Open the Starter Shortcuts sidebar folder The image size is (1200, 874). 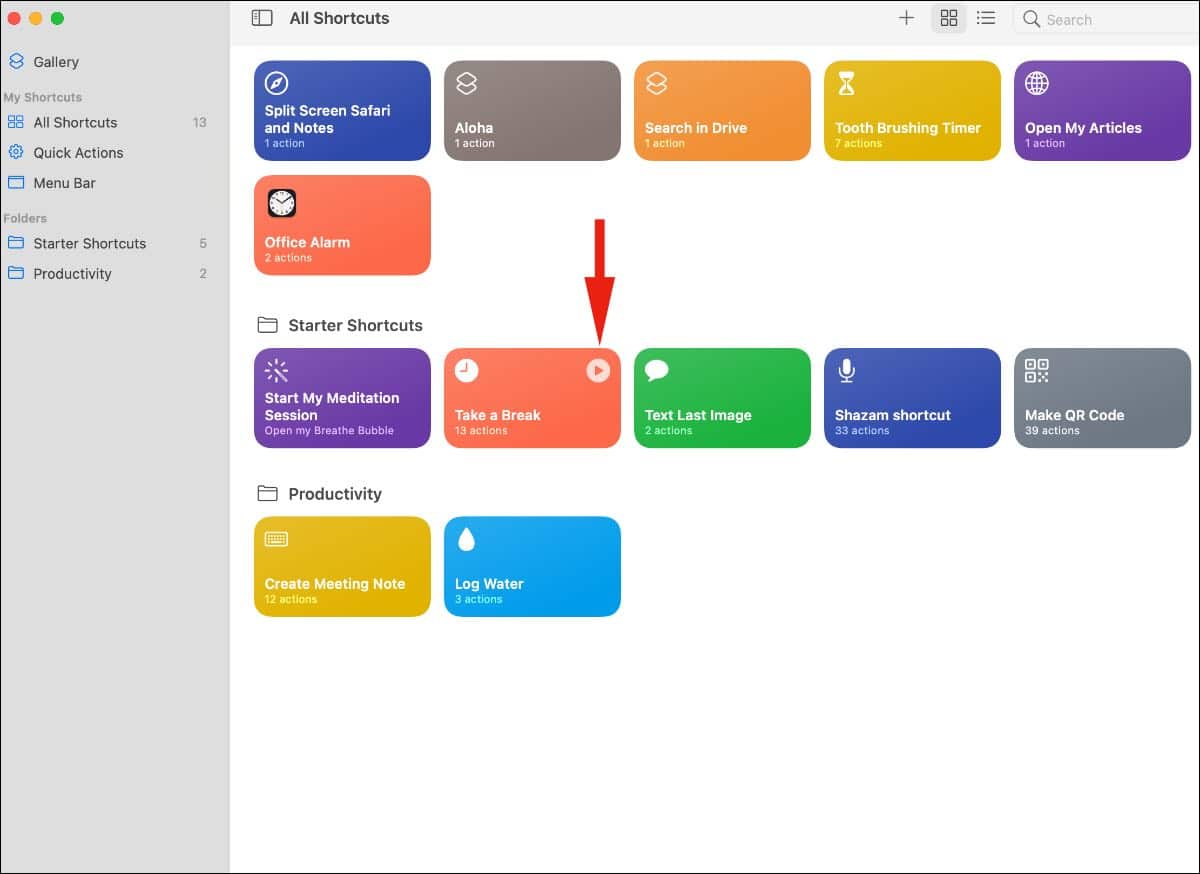point(89,243)
